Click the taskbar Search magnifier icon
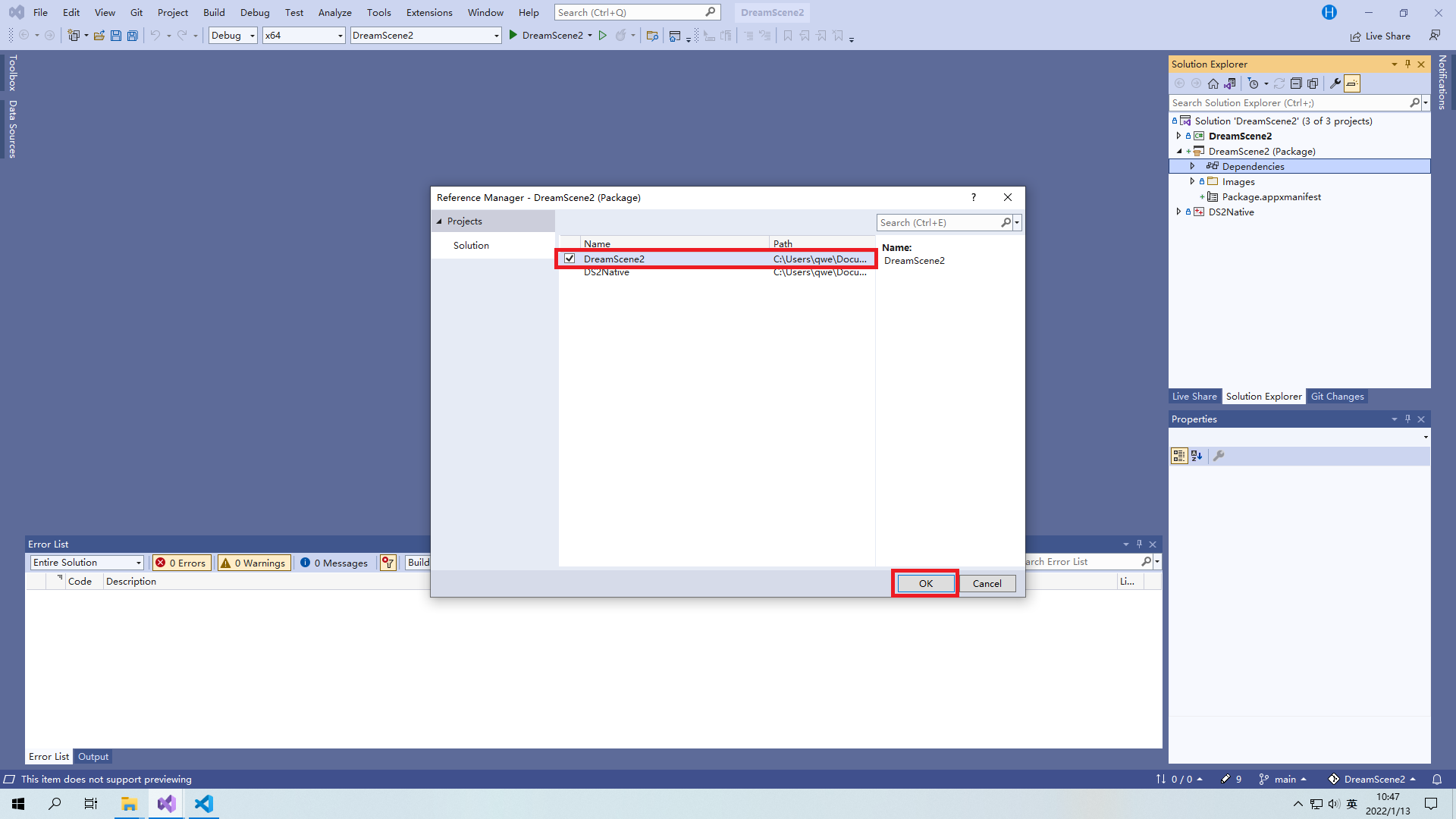The height and width of the screenshot is (819, 1456). (55, 804)
